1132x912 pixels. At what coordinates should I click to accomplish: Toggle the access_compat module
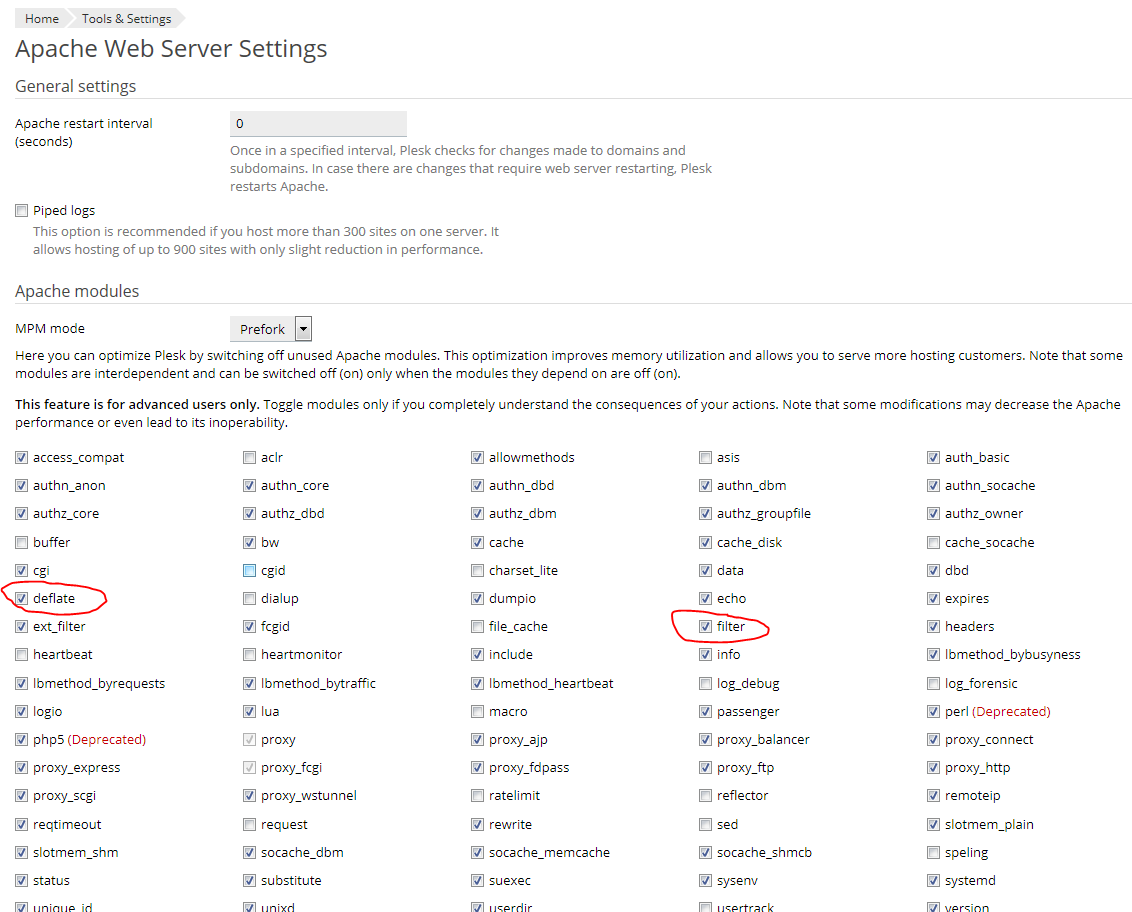pos(22,458)
